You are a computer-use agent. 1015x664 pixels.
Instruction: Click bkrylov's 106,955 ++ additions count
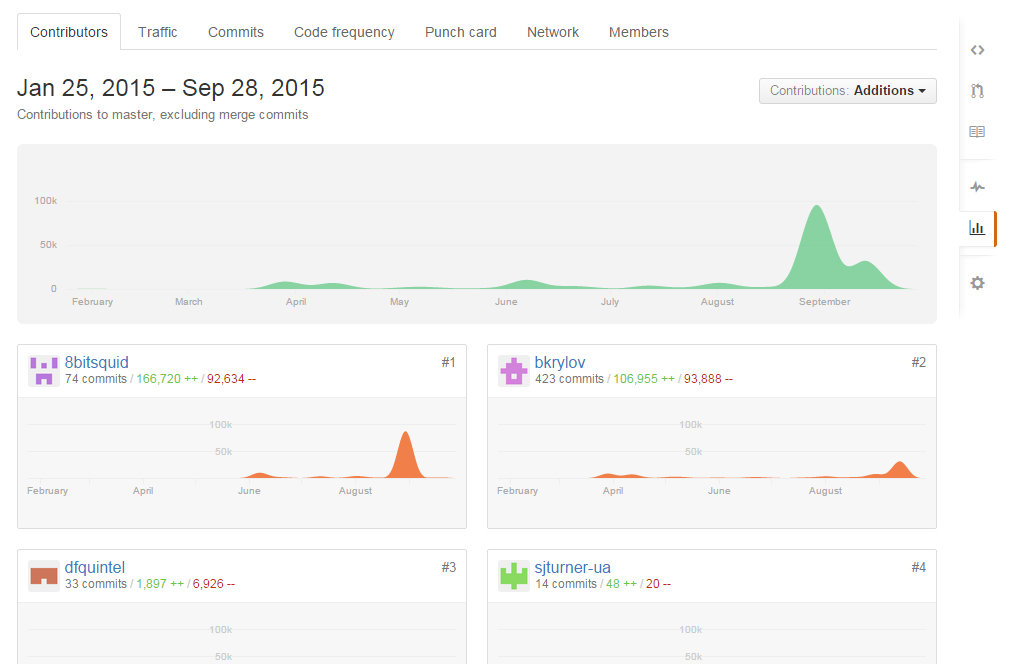(644, 379)
